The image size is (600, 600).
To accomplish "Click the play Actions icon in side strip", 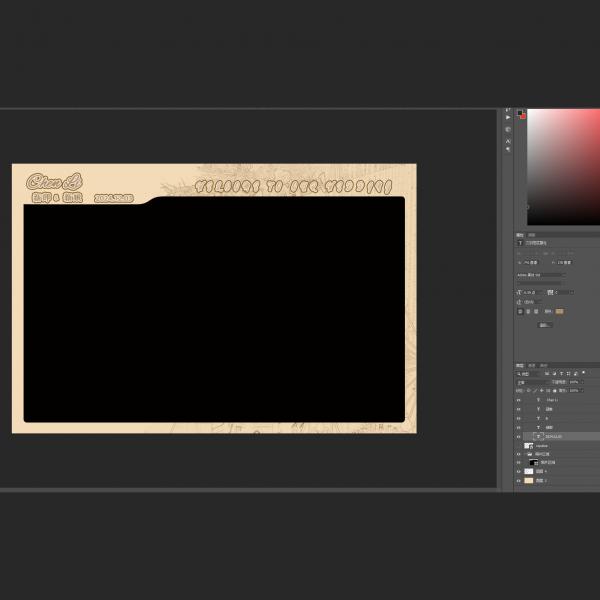I will (508, 118).
